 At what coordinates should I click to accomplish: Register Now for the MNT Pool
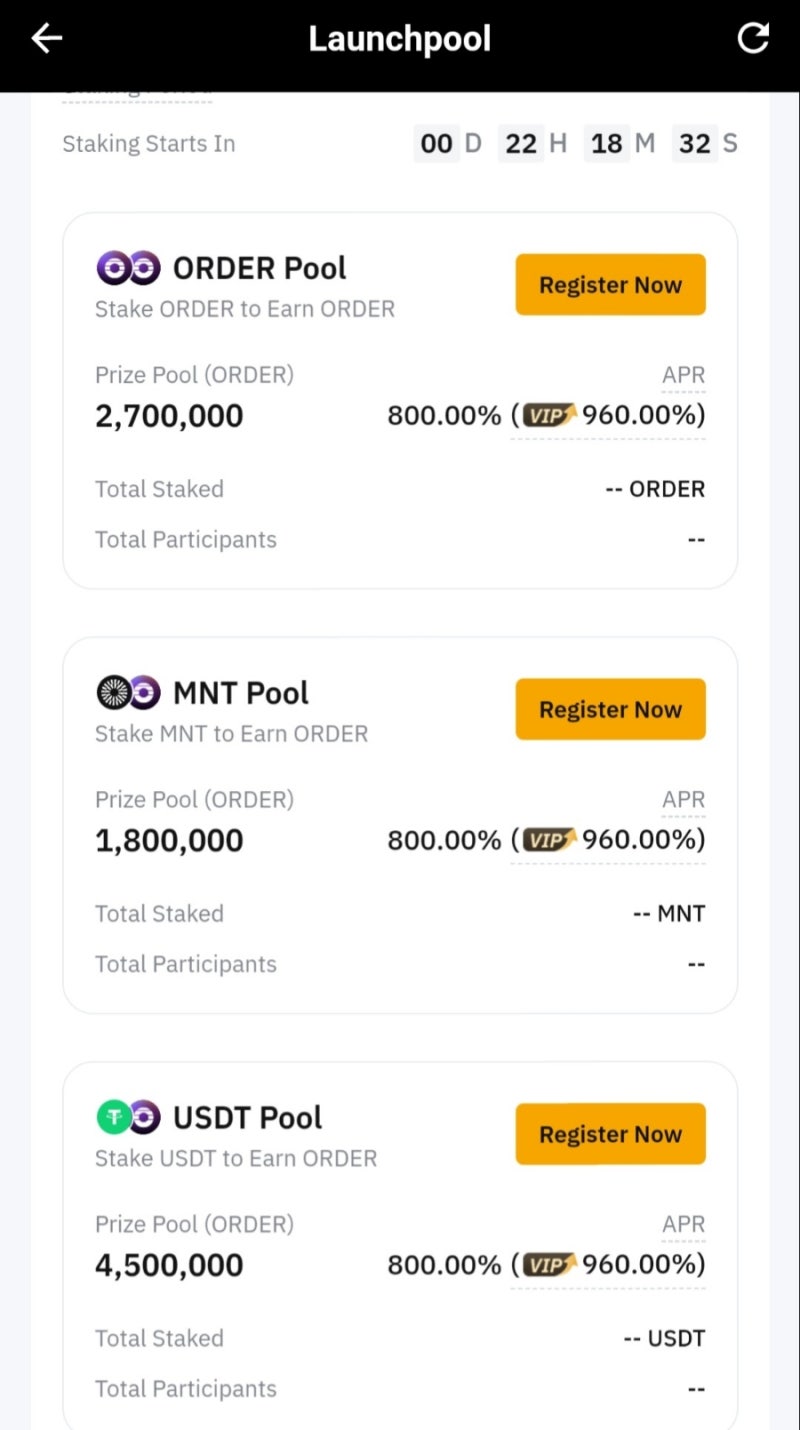point(610,710)
